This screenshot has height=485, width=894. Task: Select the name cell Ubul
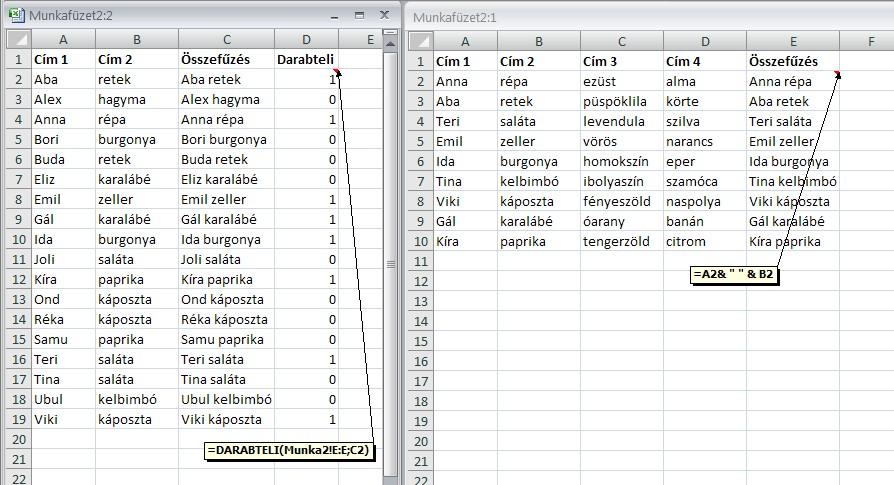[x=63, y=400]
